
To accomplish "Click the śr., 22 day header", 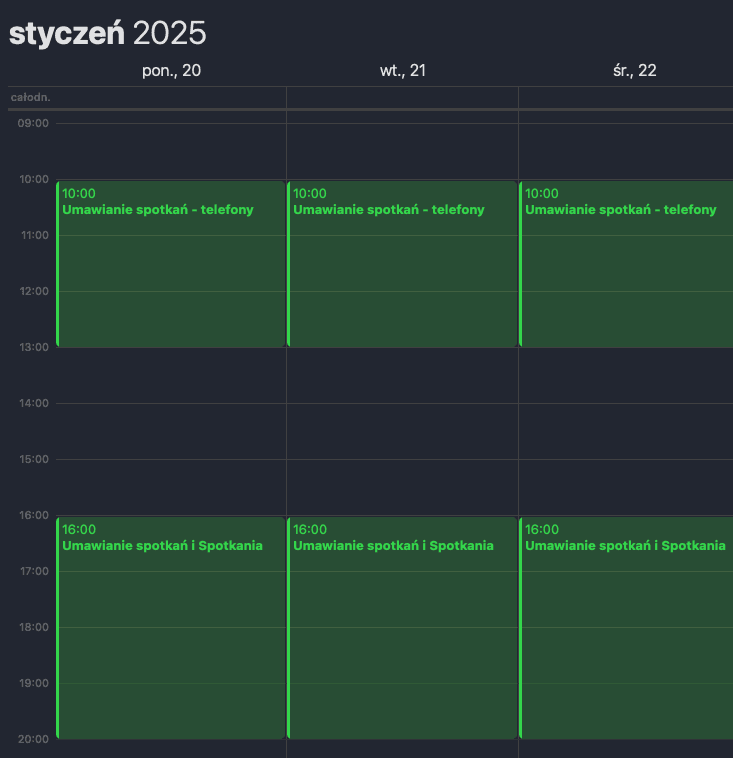I will [x=634, y=71].
